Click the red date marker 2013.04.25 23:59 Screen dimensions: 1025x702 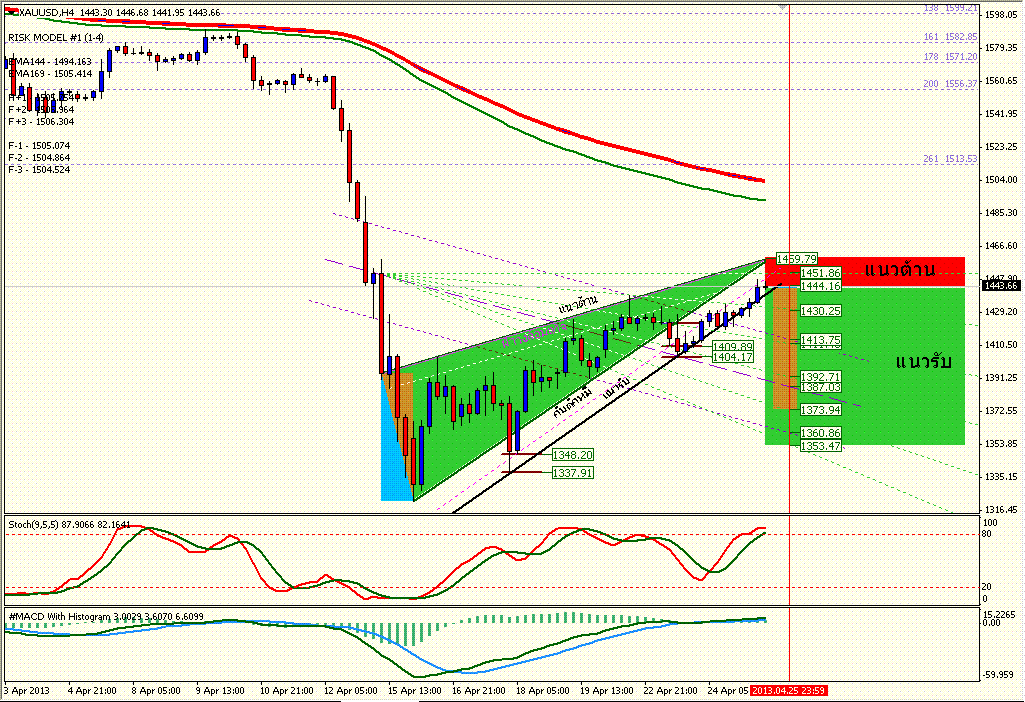789,690
